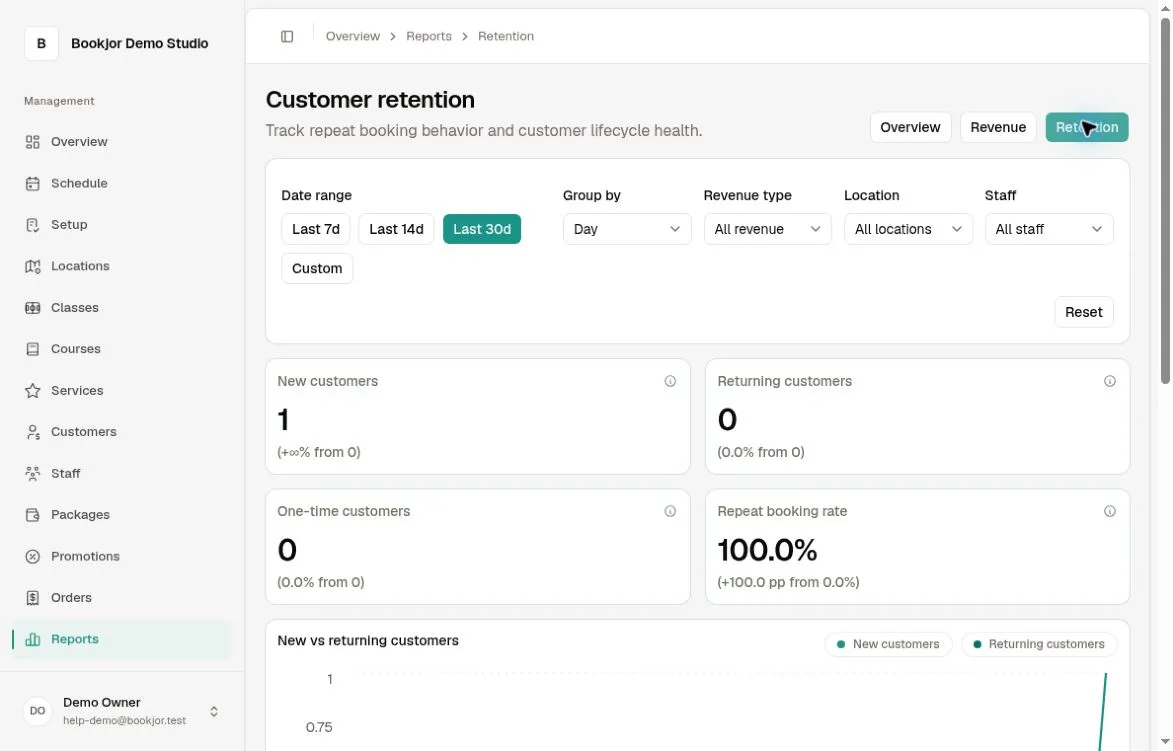Click the Bookjor B logo badge
The height and width of the screenshot is (751, 1173).
coord(41,43)
